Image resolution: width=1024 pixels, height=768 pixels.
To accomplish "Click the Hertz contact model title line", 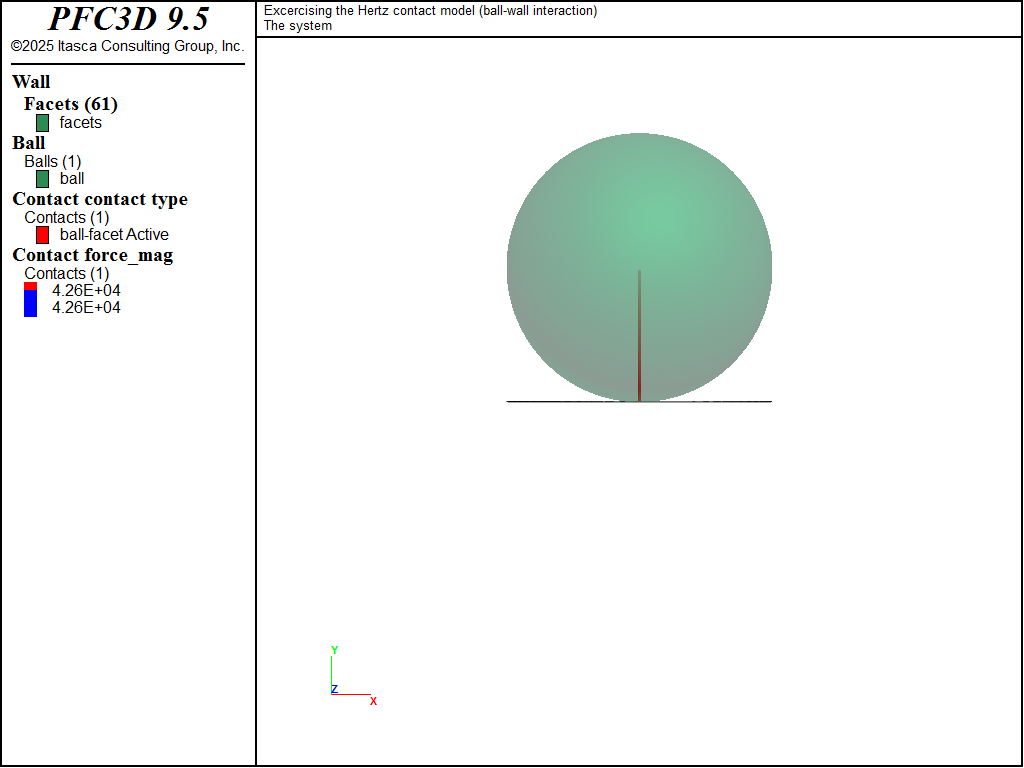I will click(430, 10).
